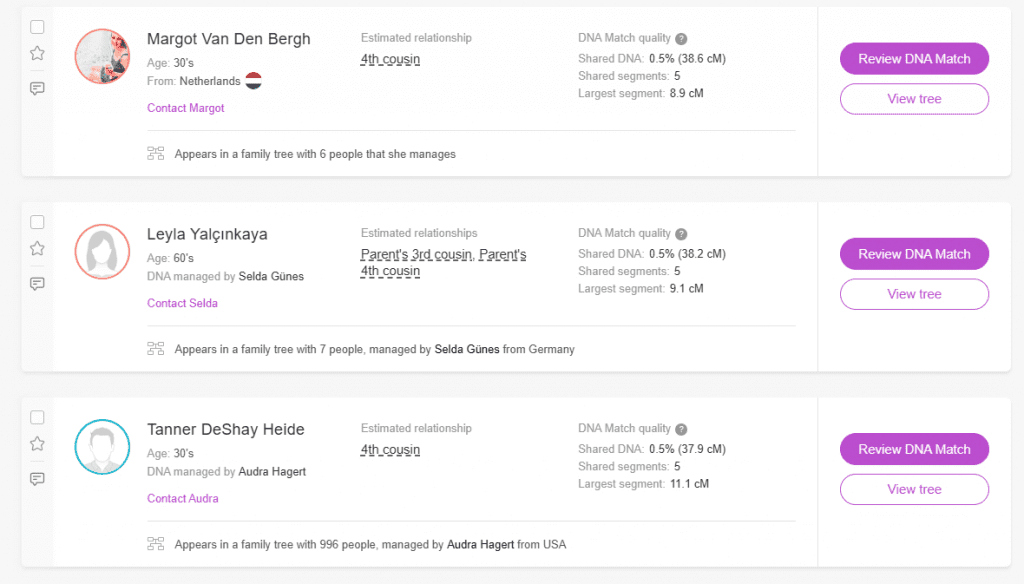The image size is (1024, 584).
Task: Open notes icon for Leyla Yalçınkaya
Action: point(37,283)
